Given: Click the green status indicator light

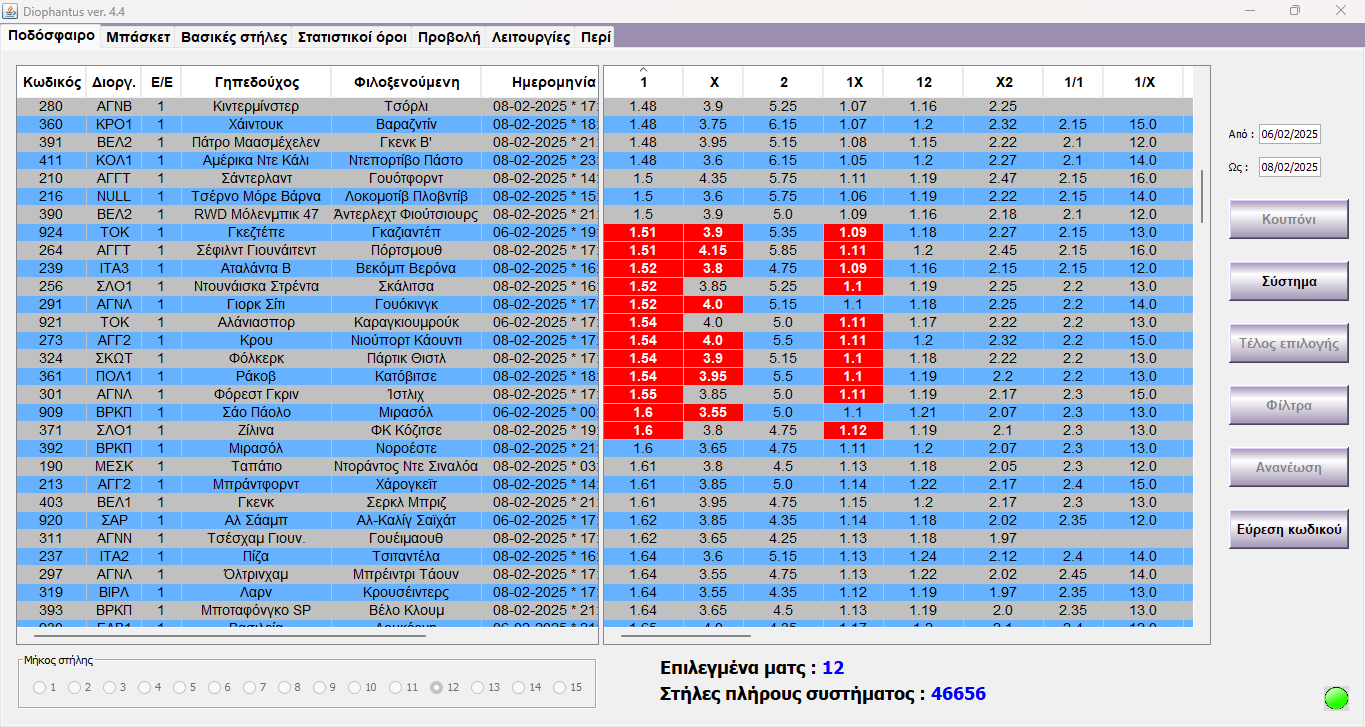Looking at the screenshot, I should (1336, 698).
